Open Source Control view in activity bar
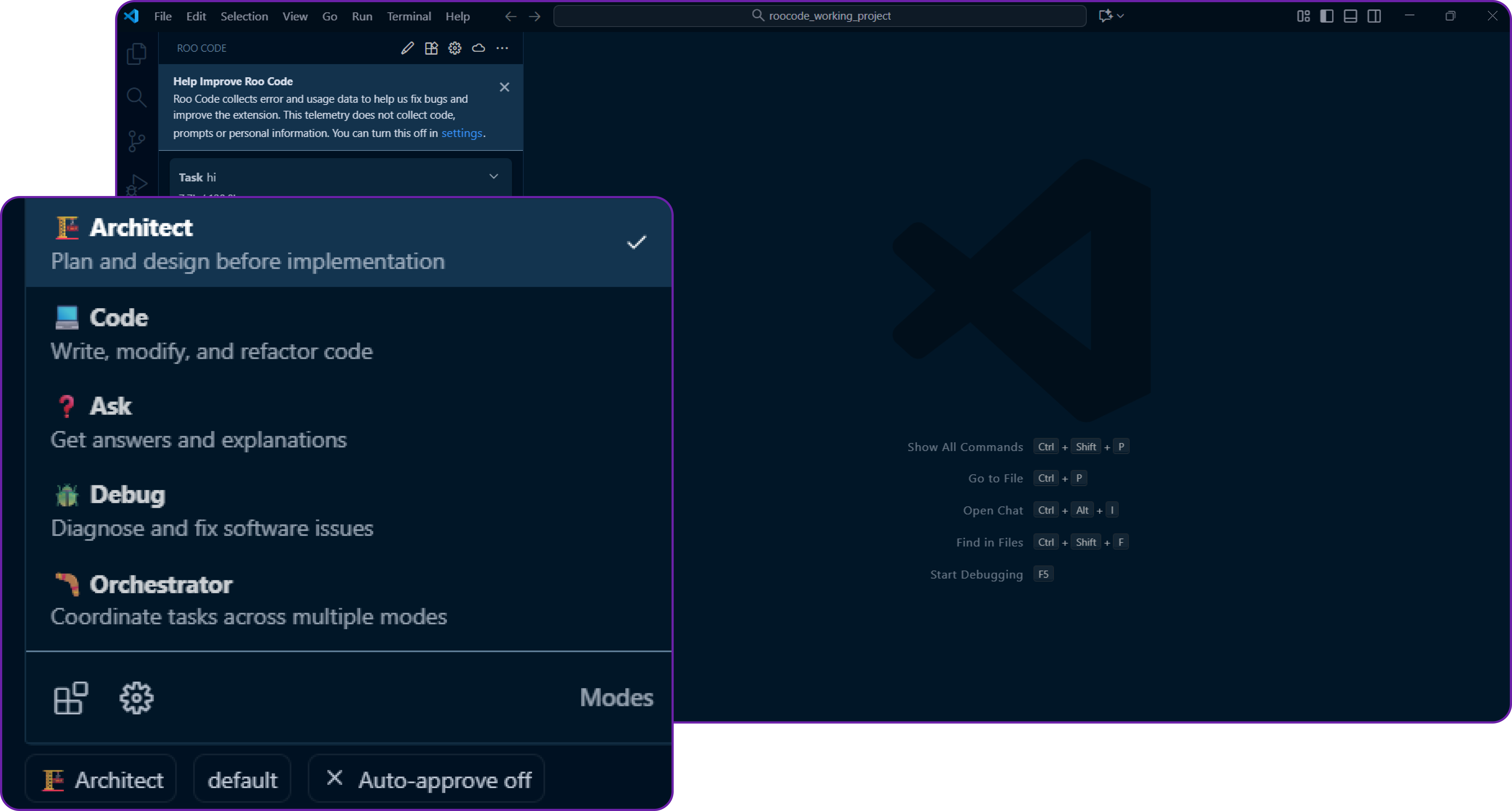The image size is (1512, 811). (x=136, y=141)
